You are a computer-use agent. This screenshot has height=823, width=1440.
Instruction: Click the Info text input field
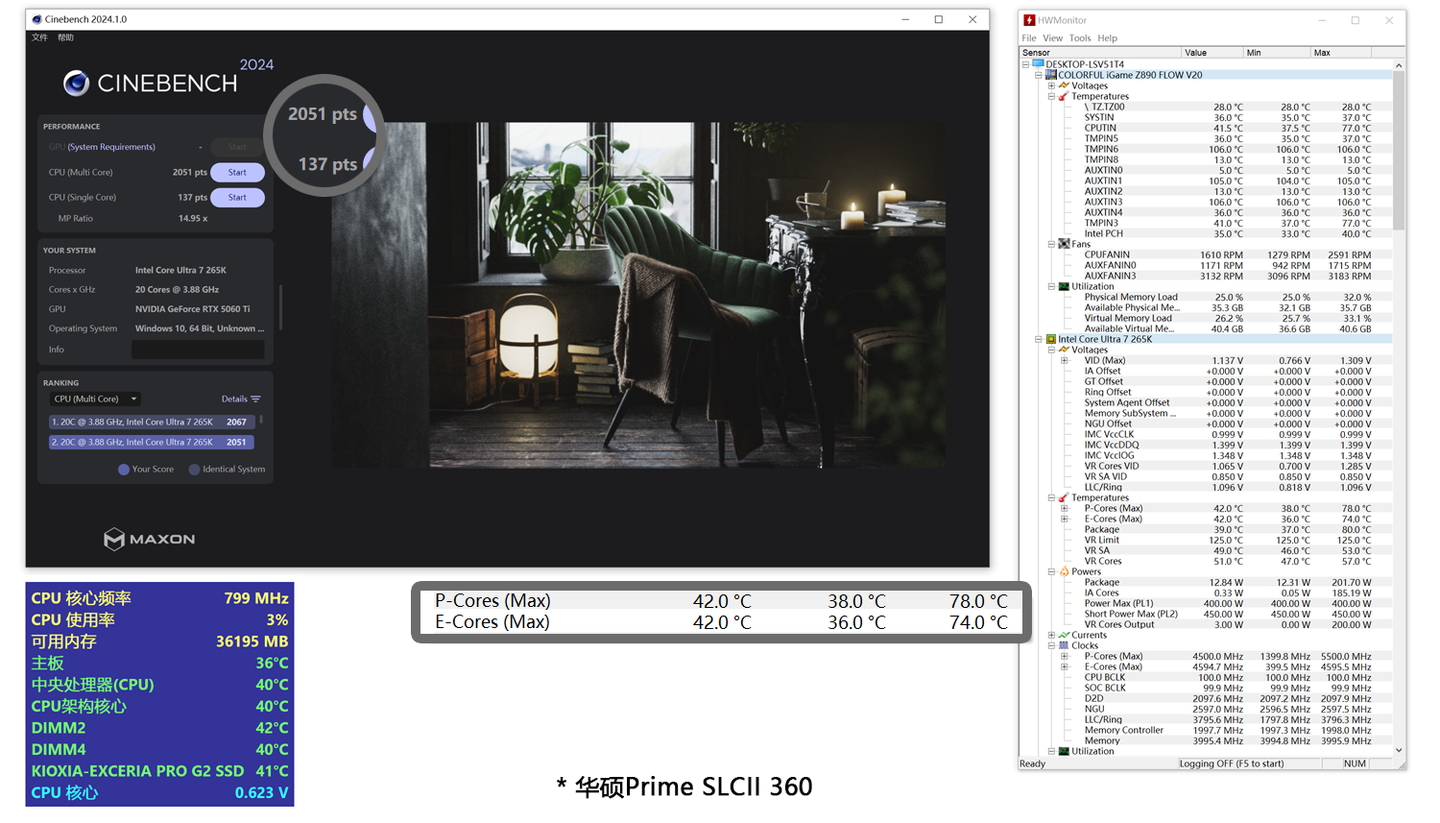click(198, 349)
